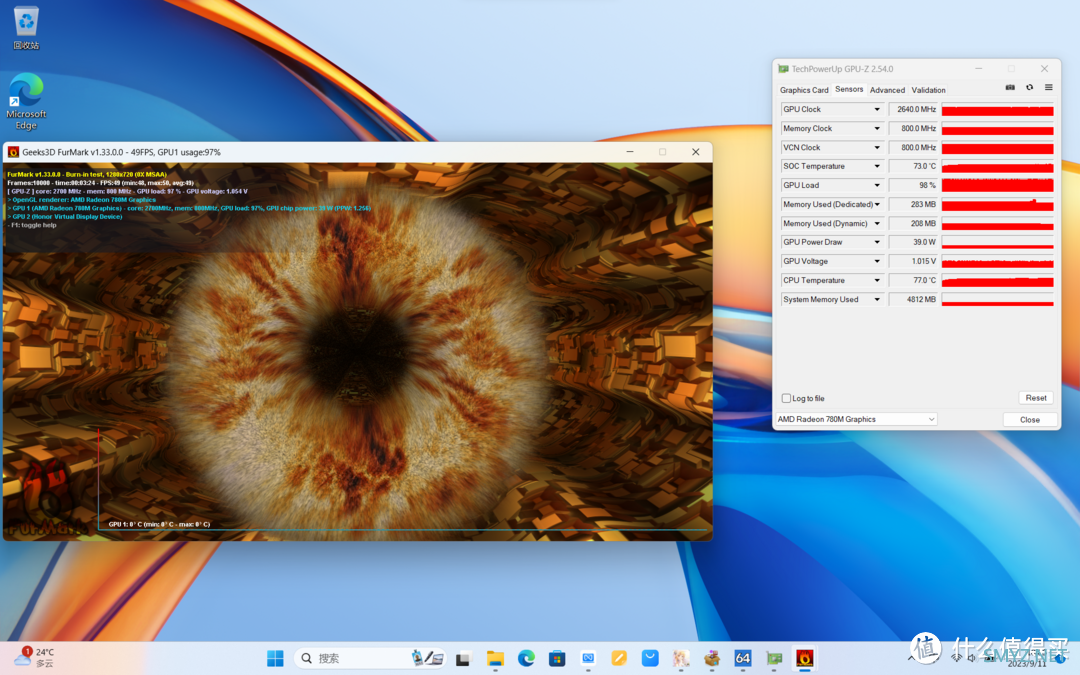Open Task View from the taskbar
The width and height of the screenshot is (1080, 675).
pos(463,658)
